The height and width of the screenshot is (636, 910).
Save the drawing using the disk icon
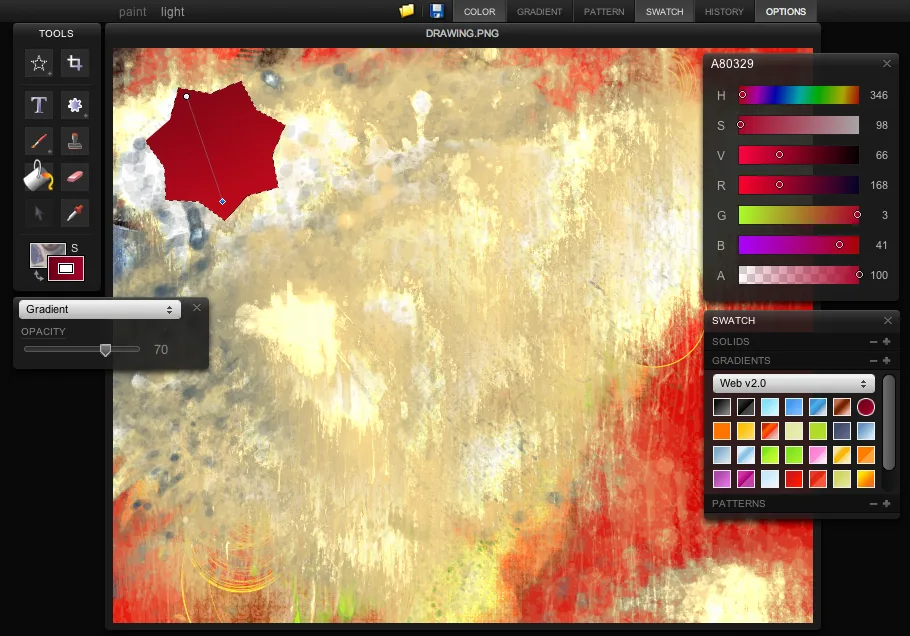(437, 11)
